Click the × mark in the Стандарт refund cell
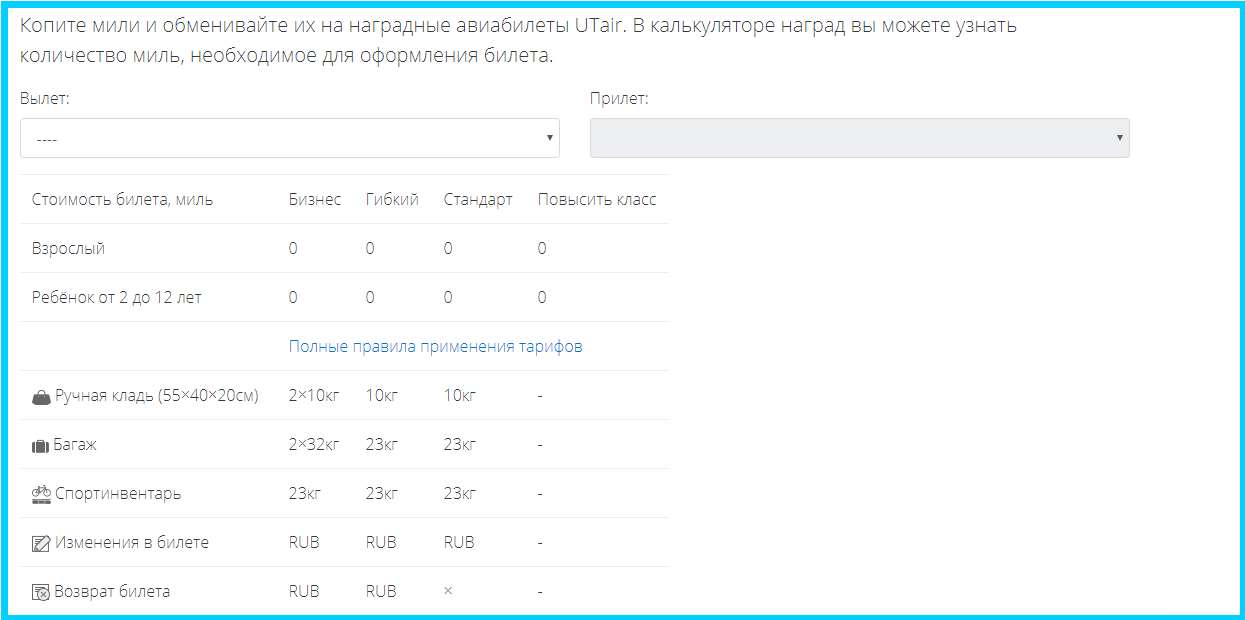The height and width of the screenshot is (620, 1245). (x=448, y=591)
